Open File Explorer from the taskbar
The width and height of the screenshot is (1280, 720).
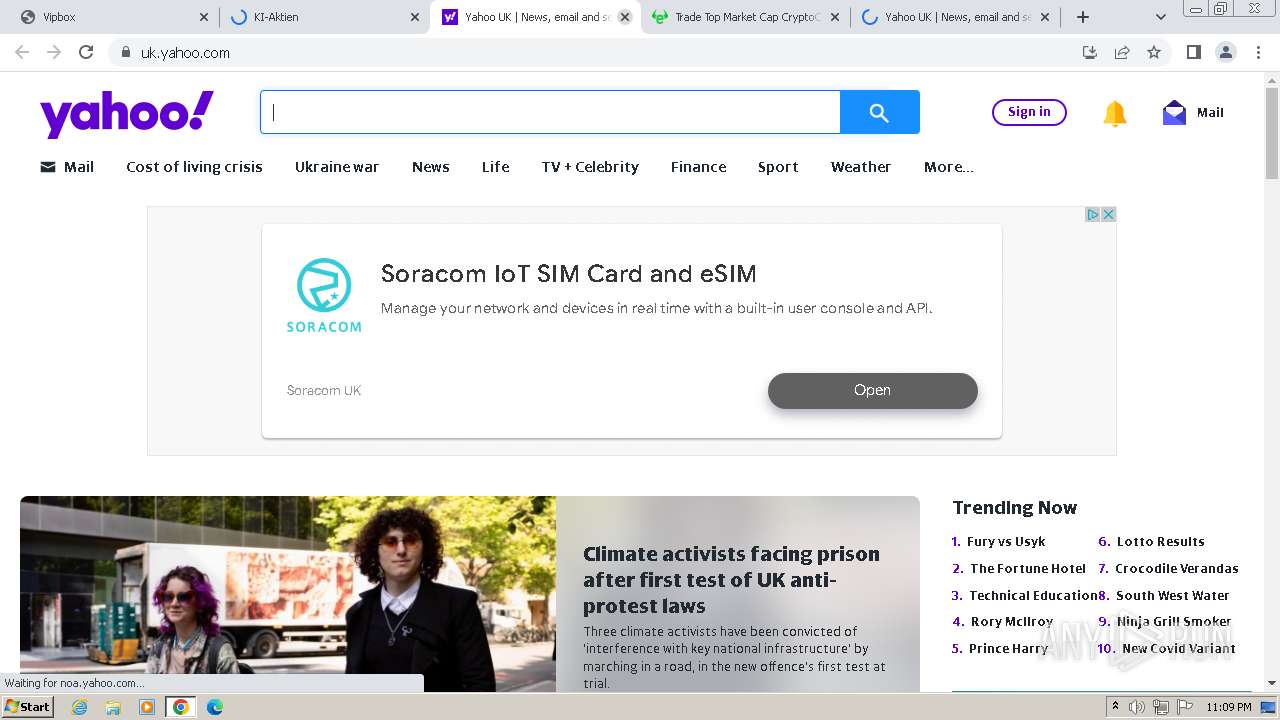pyautogui.click(x=113, y=707)
